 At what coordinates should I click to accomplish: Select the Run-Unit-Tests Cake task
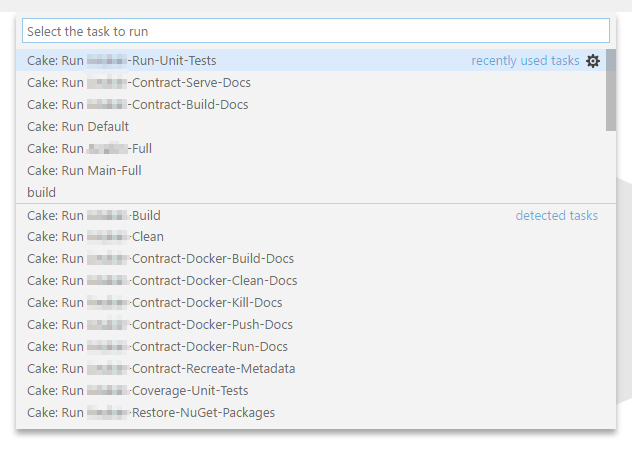click(311, 60)
